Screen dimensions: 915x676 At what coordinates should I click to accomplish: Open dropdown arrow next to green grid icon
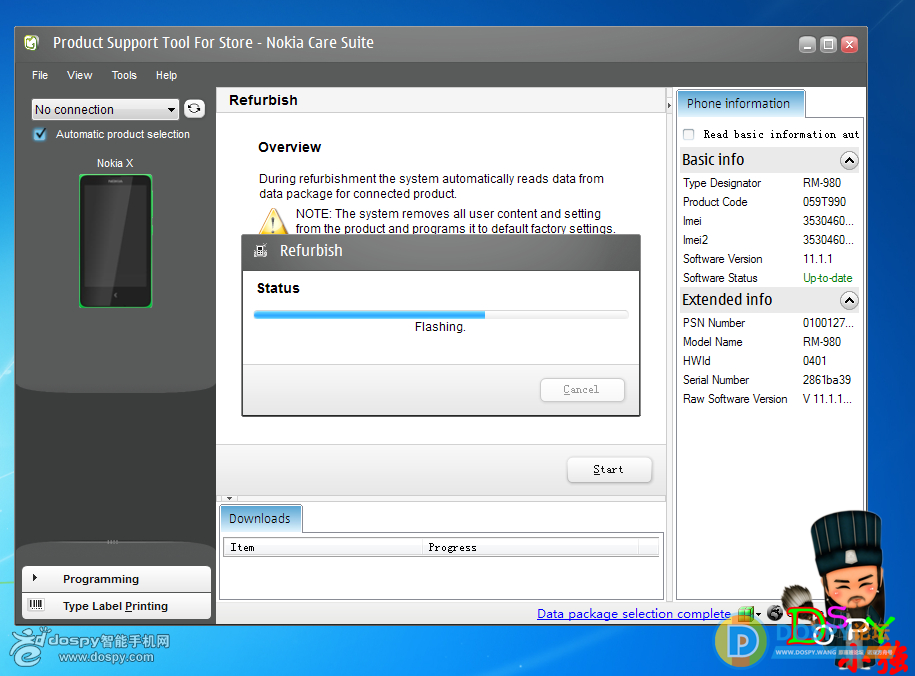(x=759, y=614)
